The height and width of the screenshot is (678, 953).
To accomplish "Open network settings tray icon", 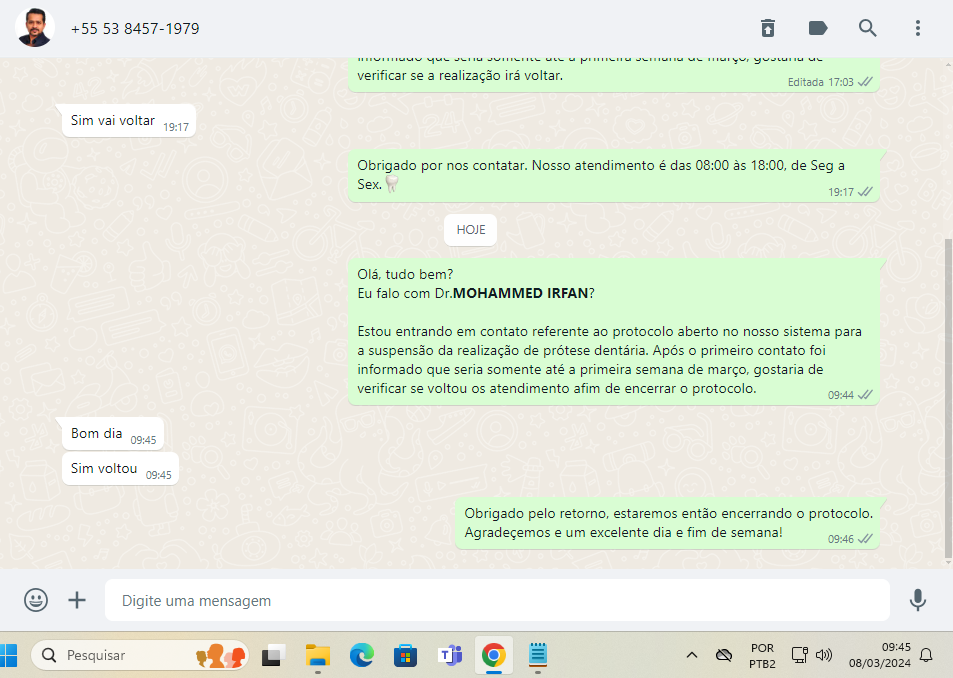I will coord(799,655).
